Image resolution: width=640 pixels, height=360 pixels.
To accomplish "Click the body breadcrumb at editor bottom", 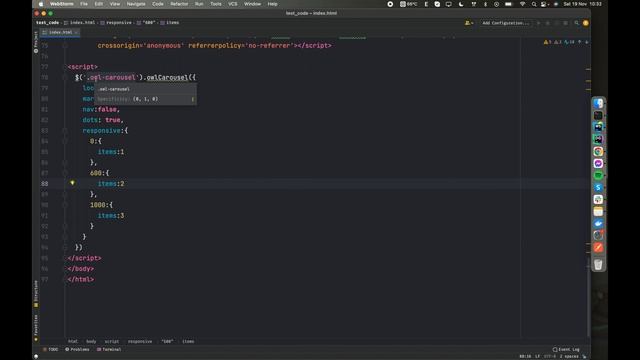I will [91, 341].
